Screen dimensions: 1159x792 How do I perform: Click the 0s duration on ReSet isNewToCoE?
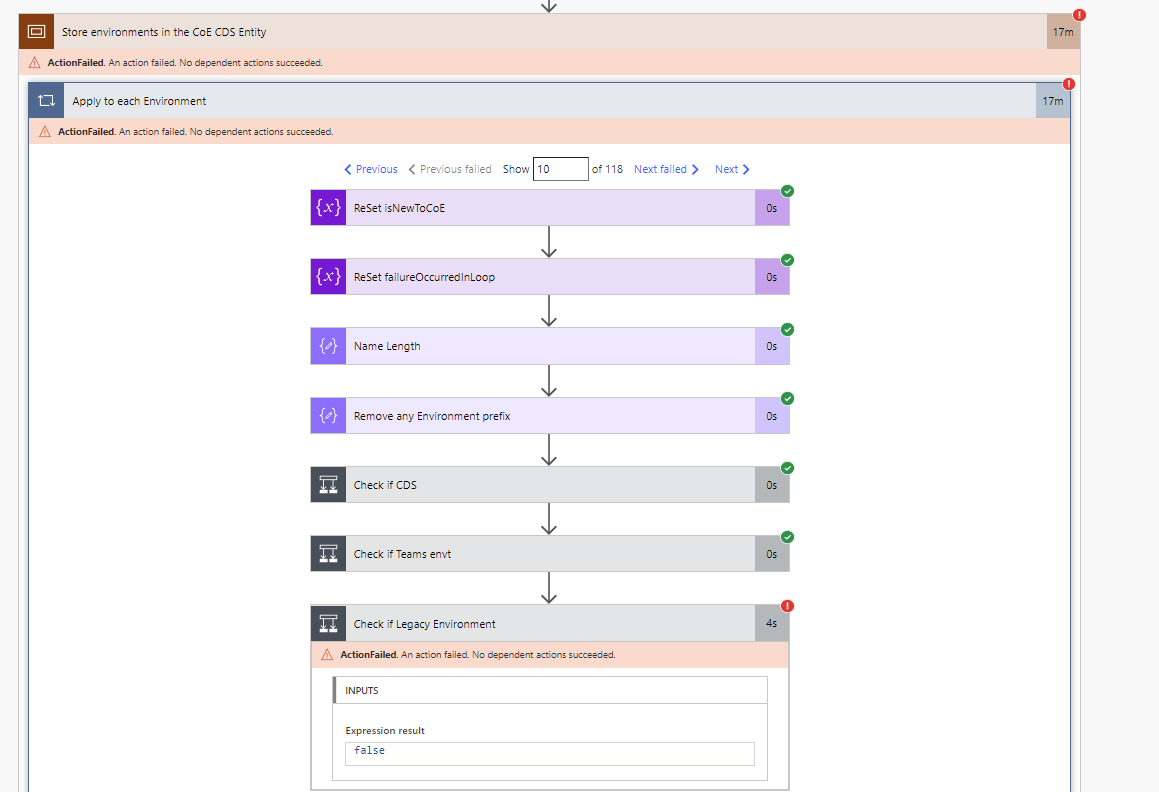tap(772, 208)
